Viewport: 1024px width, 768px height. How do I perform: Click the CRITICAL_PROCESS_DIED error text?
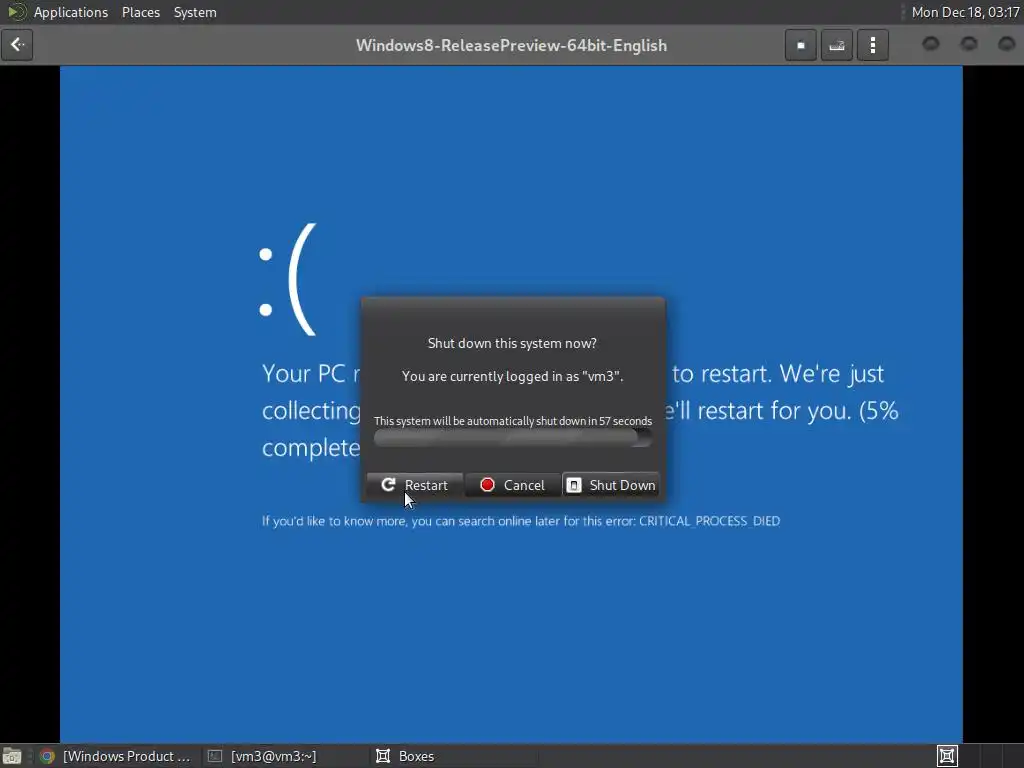coord(709,521)
